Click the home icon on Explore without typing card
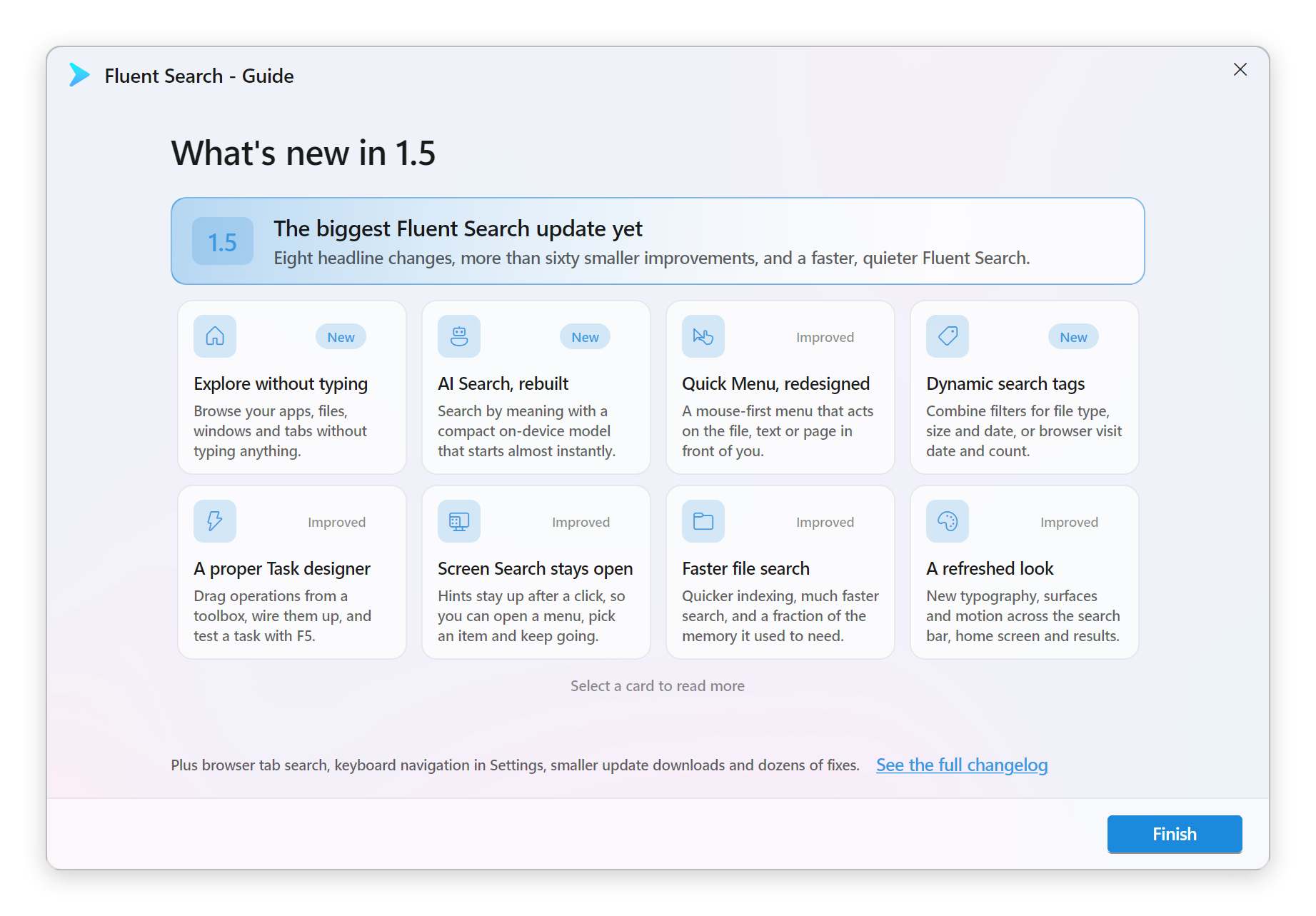 click(215, 336)
